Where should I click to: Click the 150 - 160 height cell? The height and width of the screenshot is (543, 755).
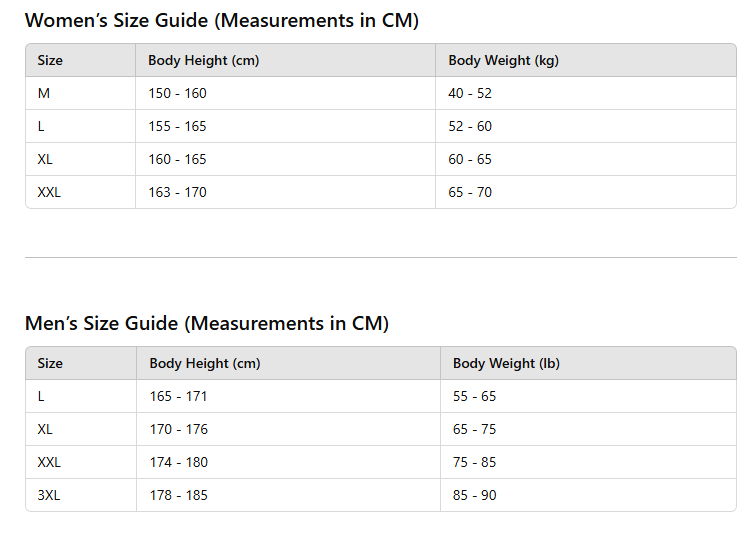coord(177,93)
